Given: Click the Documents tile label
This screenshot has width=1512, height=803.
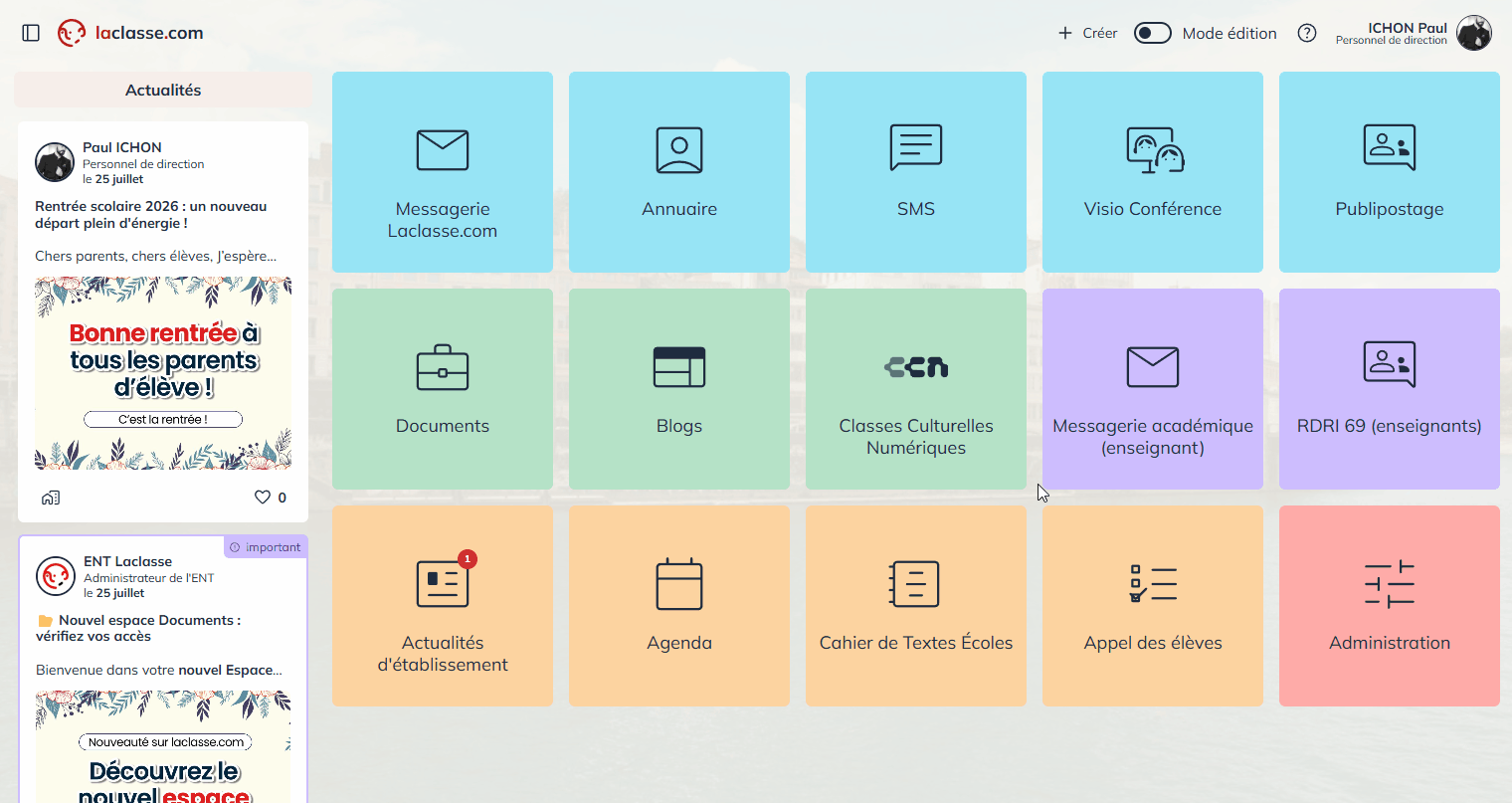Looking at the screenshot, I should [443, 426].
